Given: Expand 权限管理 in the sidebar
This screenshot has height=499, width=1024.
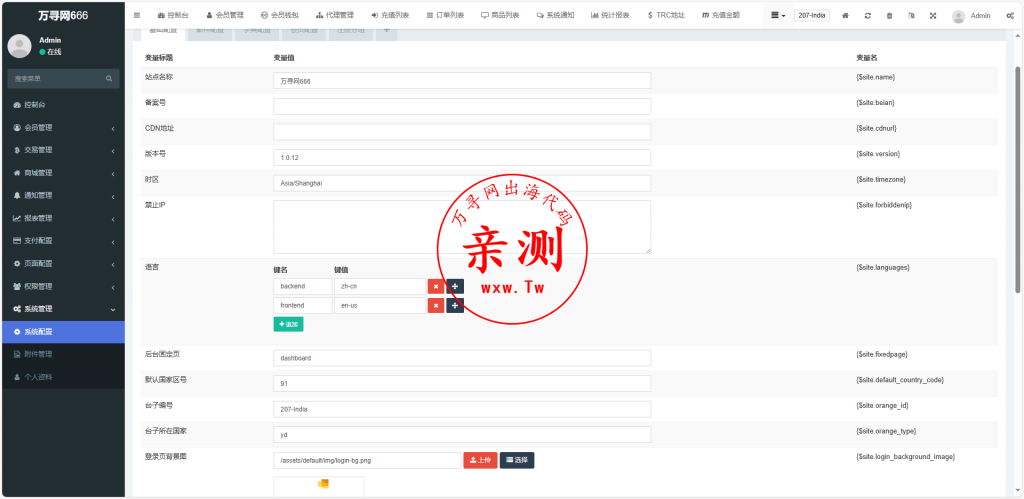Looking at the screenshot, I should 62,286.
